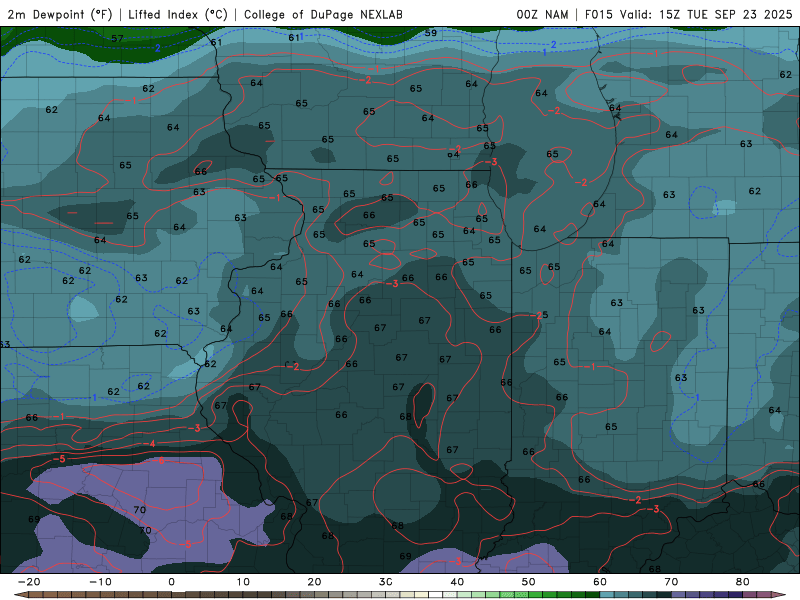Click the 50 label on the color scale
The width and height of the screenshot is (800, 600).
pyautogui.click(x=529, y=582)
